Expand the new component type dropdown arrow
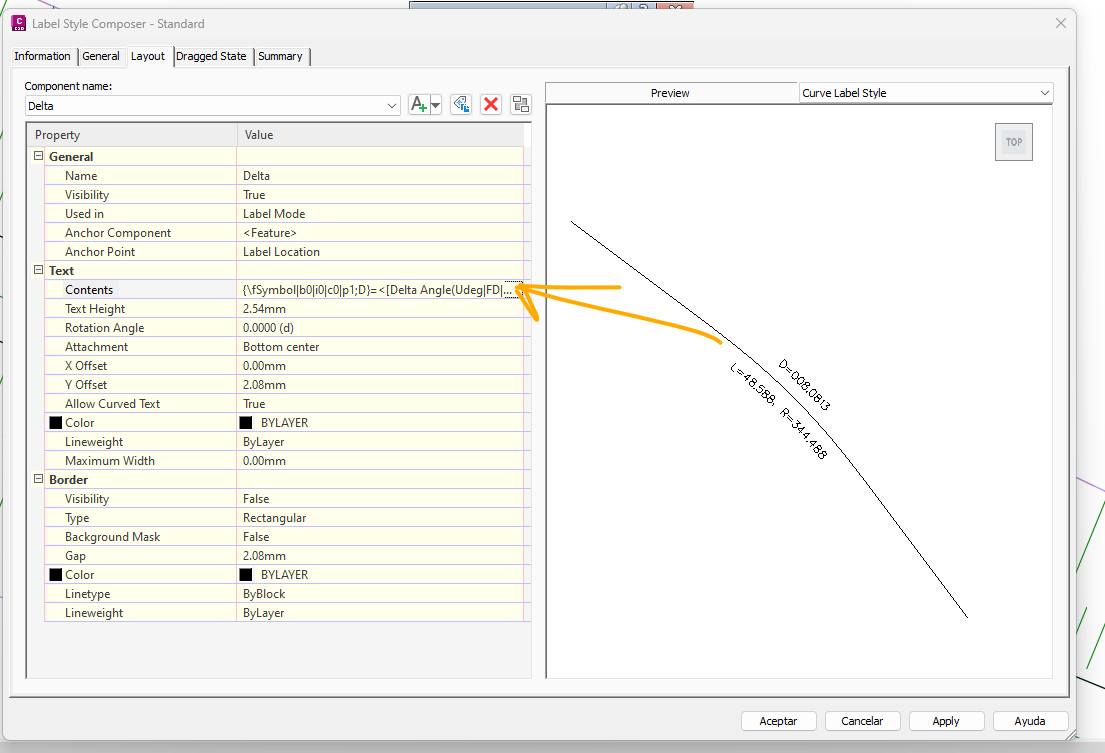The height and width of the screenshot is (753, 1105). (x=435, y=104)
